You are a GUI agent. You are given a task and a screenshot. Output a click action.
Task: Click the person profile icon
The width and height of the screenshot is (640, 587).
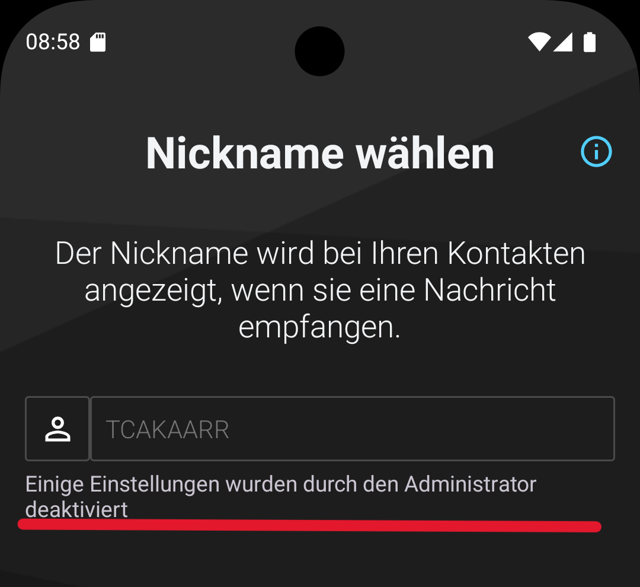(x=58, y=429)
